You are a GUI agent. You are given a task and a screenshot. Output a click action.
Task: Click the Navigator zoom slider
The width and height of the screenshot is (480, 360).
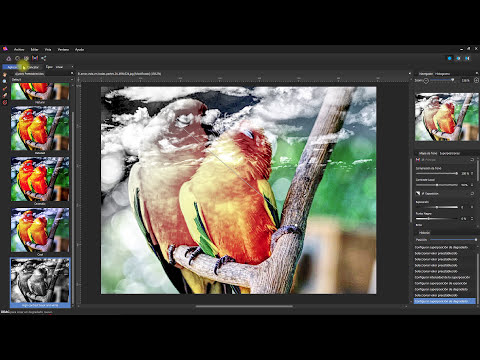click(x=442, y=80)
